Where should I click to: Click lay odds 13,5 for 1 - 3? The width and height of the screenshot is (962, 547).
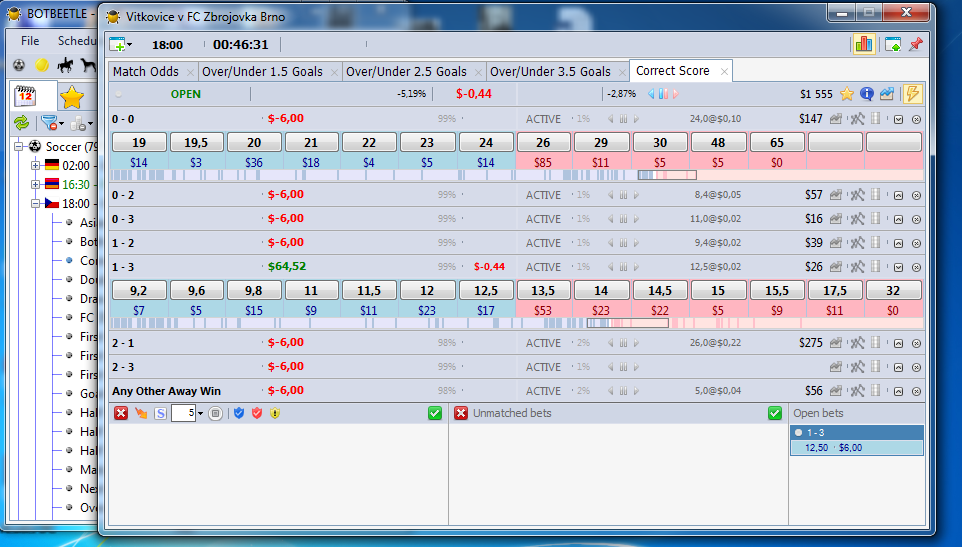pos(543,291)
